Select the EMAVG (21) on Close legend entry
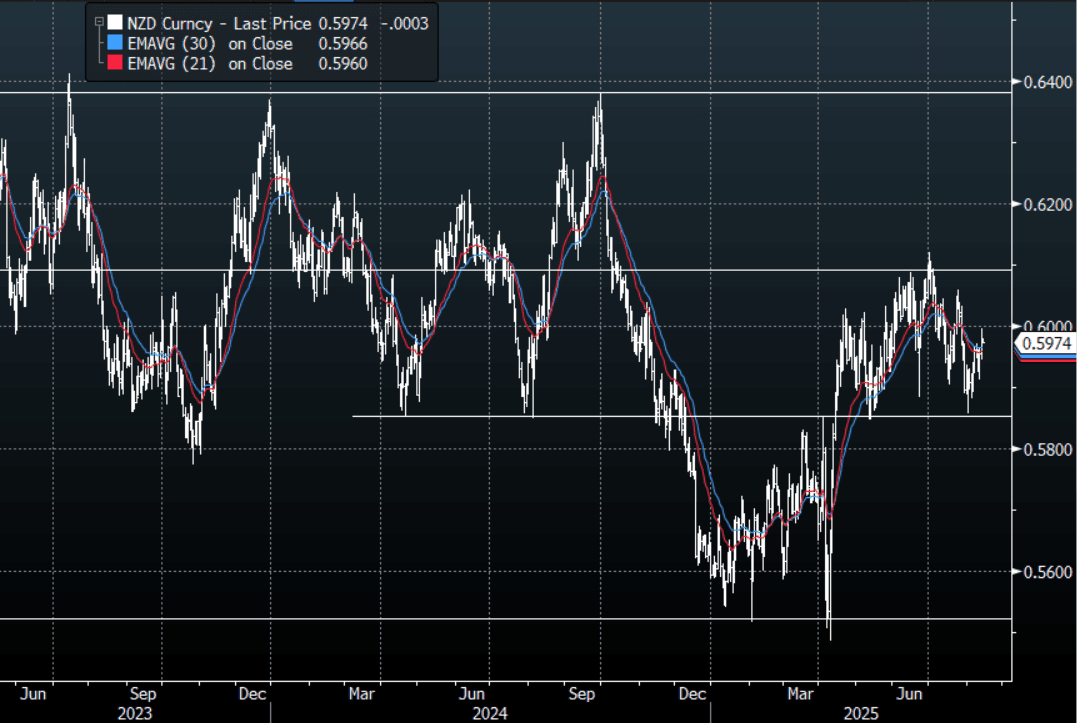The width and height of the screenshot is (1077, 723). 210,64
